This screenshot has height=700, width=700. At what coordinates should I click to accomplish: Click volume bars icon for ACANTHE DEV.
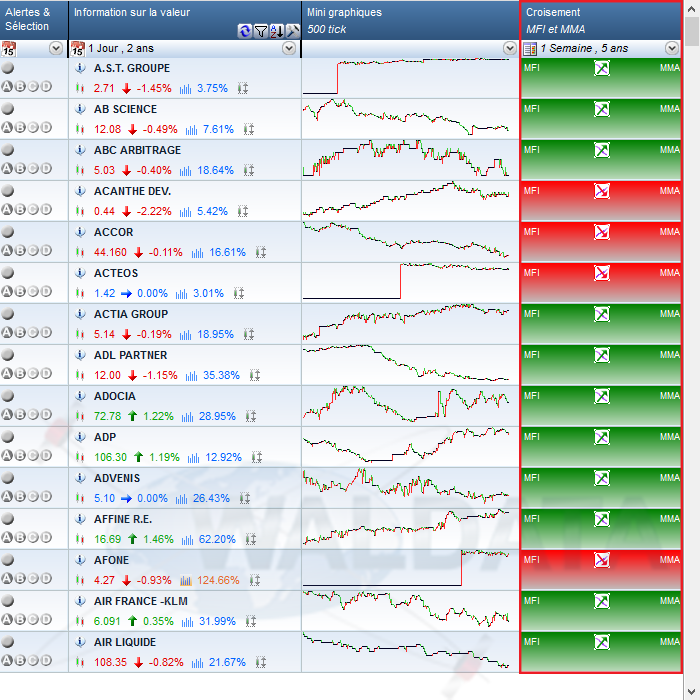(x=185, y=212)
